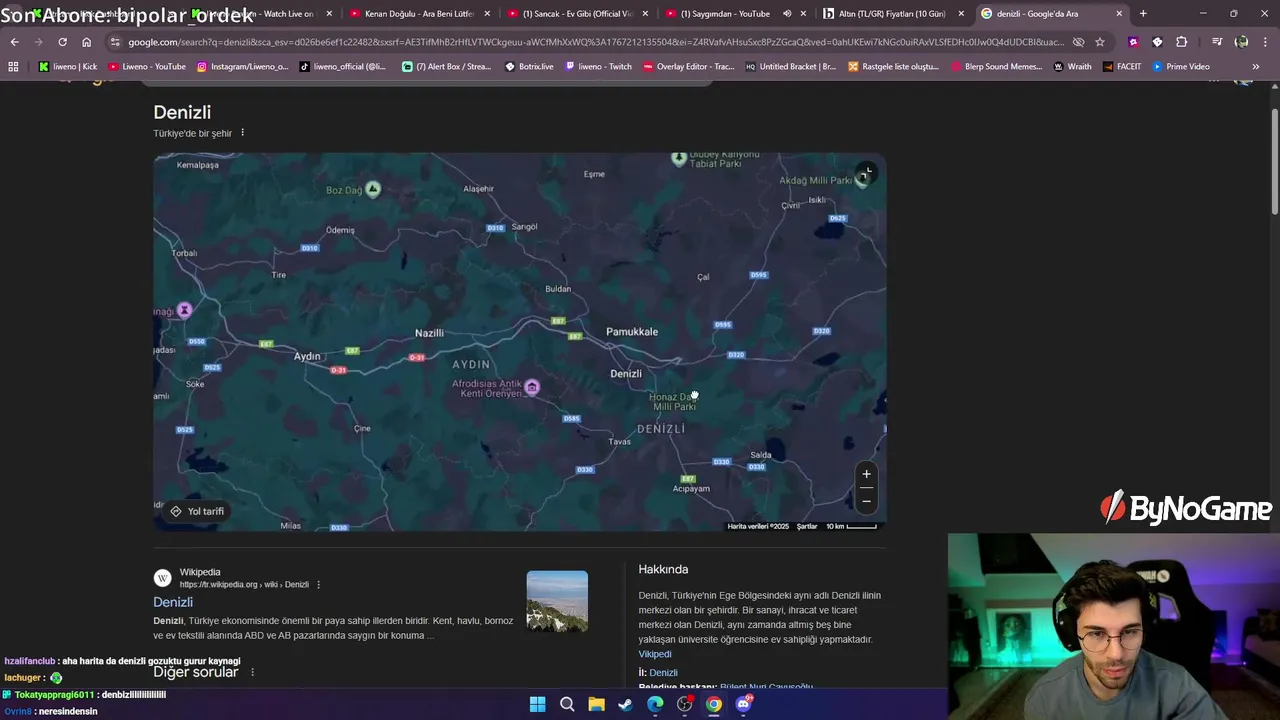Open the FACEIT bookmark

(x=1122, y=66)
